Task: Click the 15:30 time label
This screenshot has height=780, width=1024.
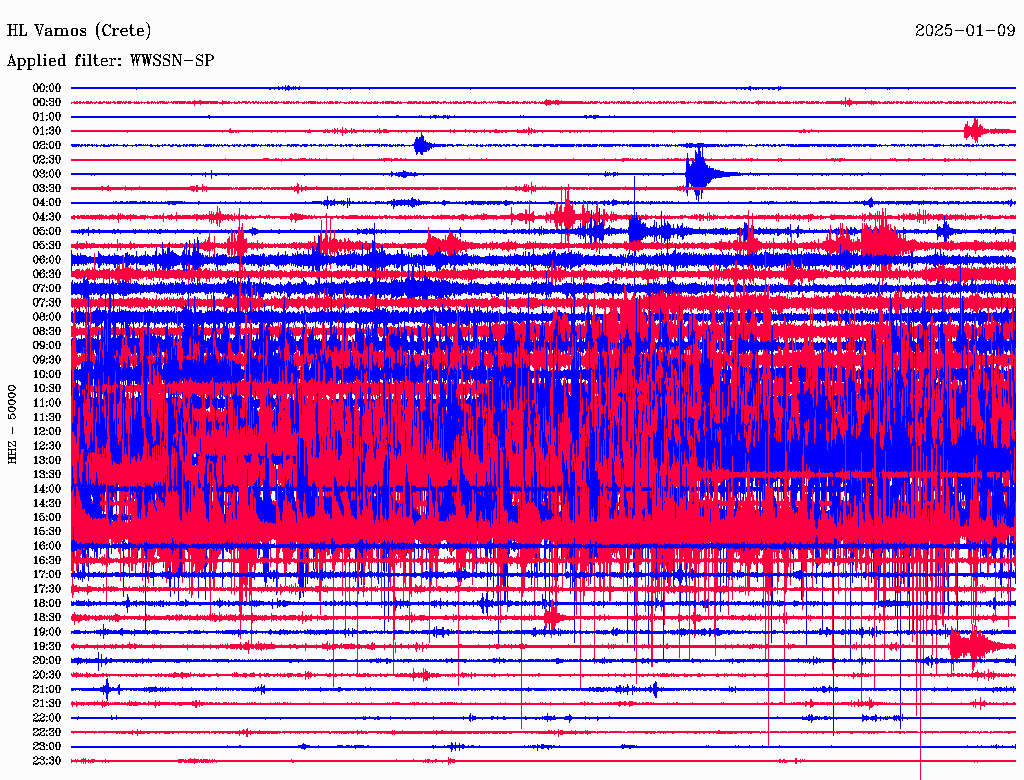Action: click(x=47, y=532)
